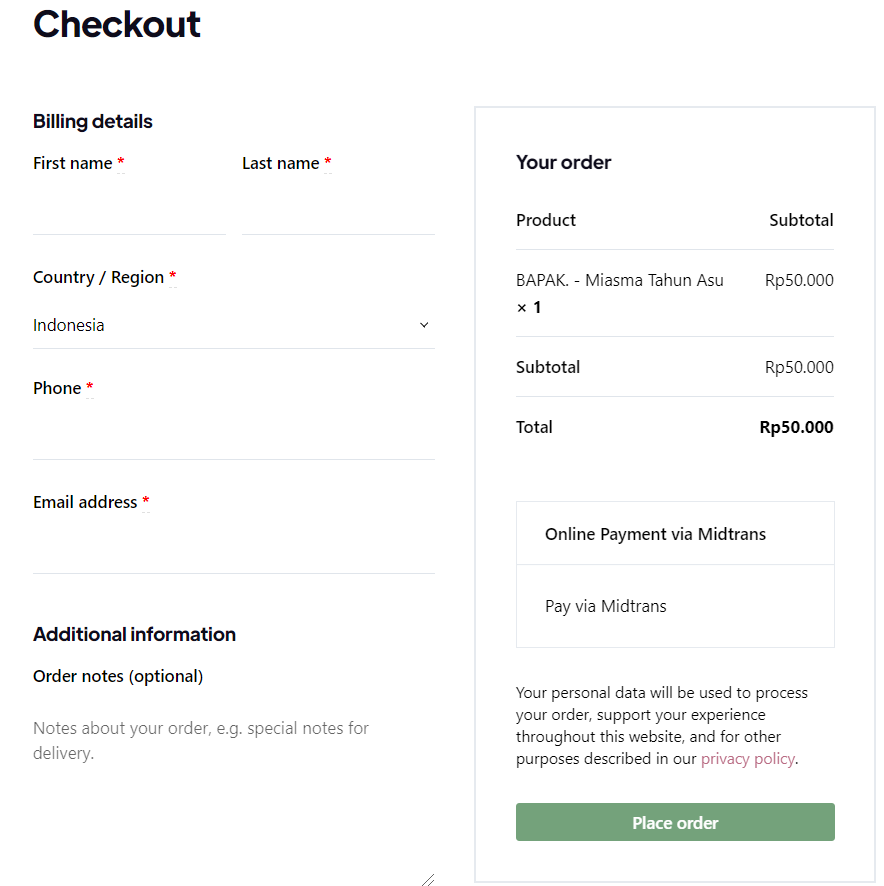The height and width of the screenshot is (886, 884).
Task: Select Online Payment via Midtrans option
Action: click(x=655, y=534)
